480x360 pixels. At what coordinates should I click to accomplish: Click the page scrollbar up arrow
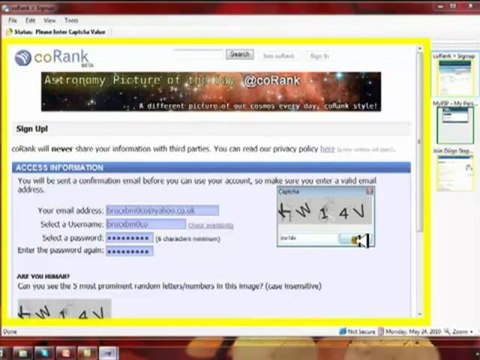(x=420, y=49)
